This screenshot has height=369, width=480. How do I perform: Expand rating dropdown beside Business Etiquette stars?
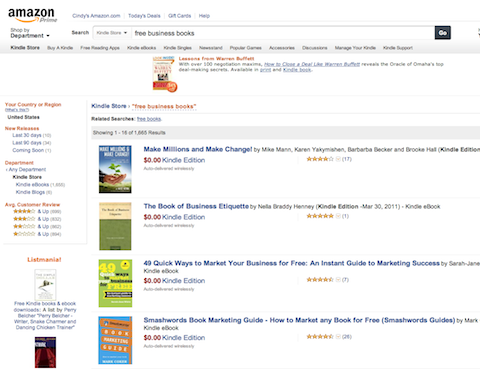338,216
